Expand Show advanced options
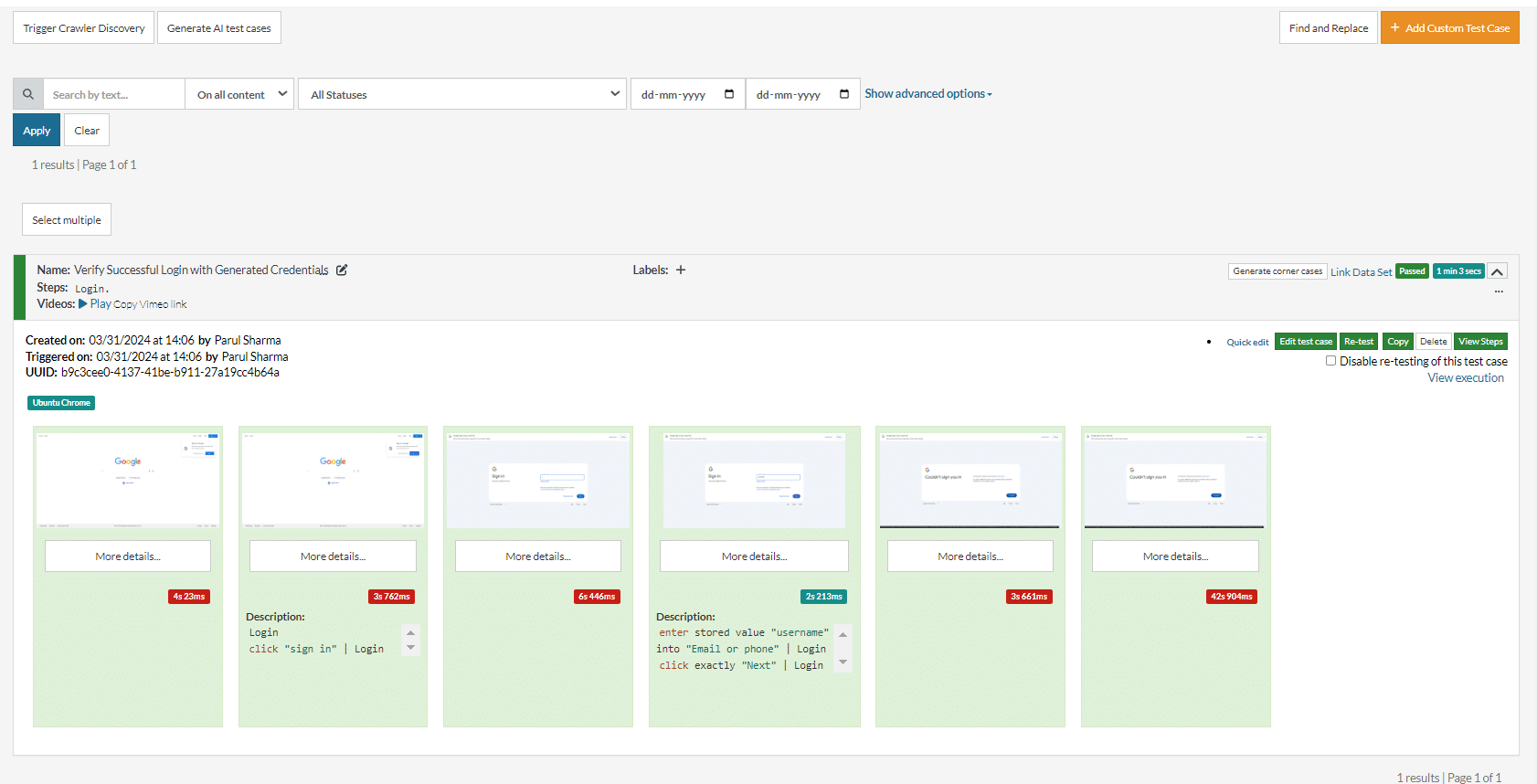The image size is (1537, 784). point(928,93)
